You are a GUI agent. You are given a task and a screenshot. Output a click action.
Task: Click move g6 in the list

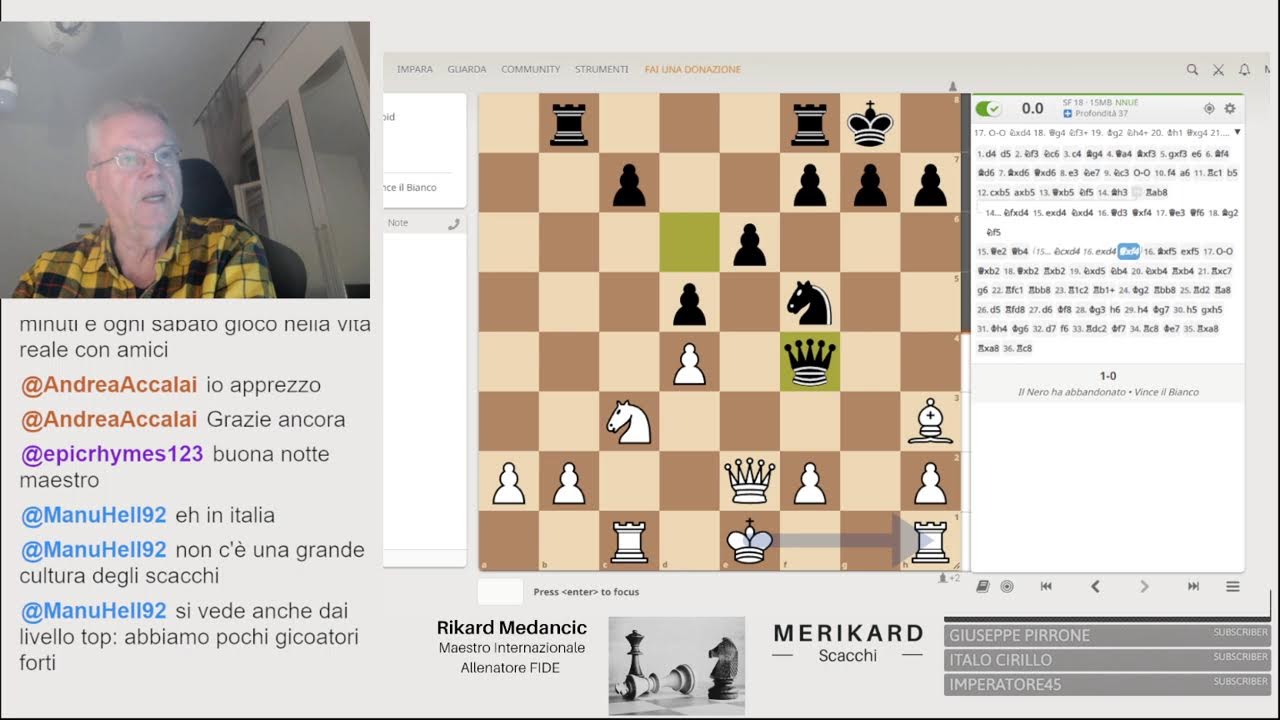click(983, 290)
